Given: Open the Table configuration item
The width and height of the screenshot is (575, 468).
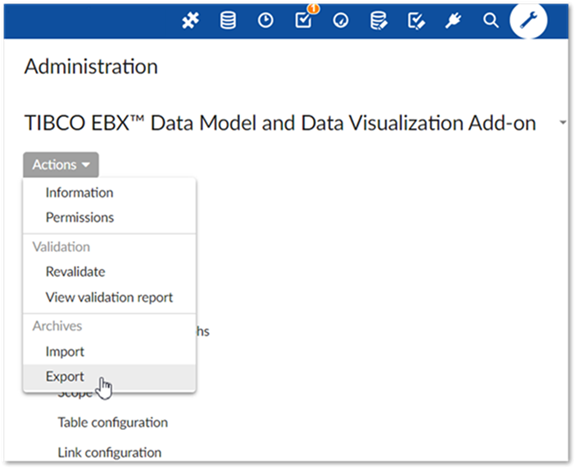Looking at the screenshot, I should tap(113, 423).
